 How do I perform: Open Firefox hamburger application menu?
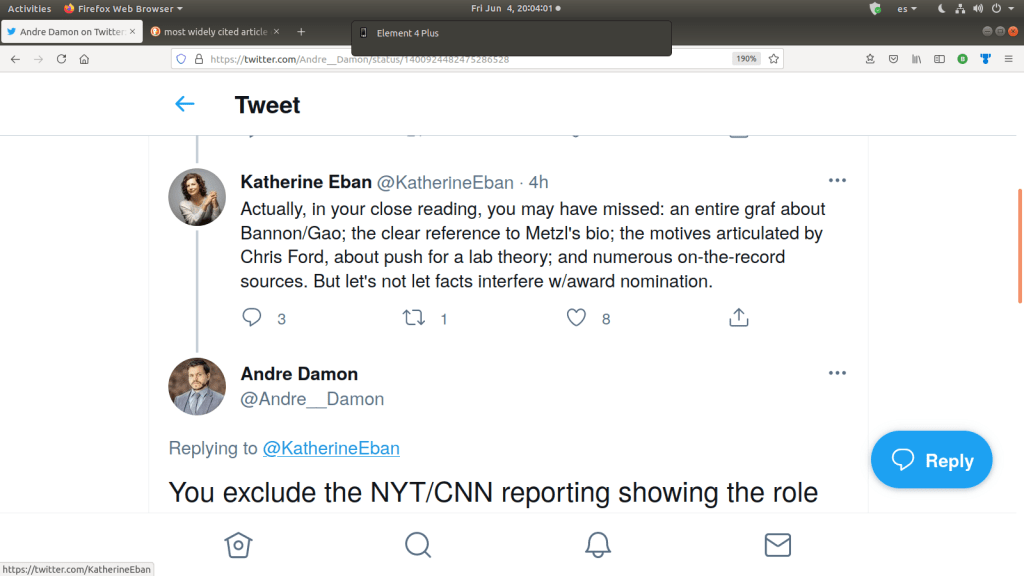pos(1007,59)
